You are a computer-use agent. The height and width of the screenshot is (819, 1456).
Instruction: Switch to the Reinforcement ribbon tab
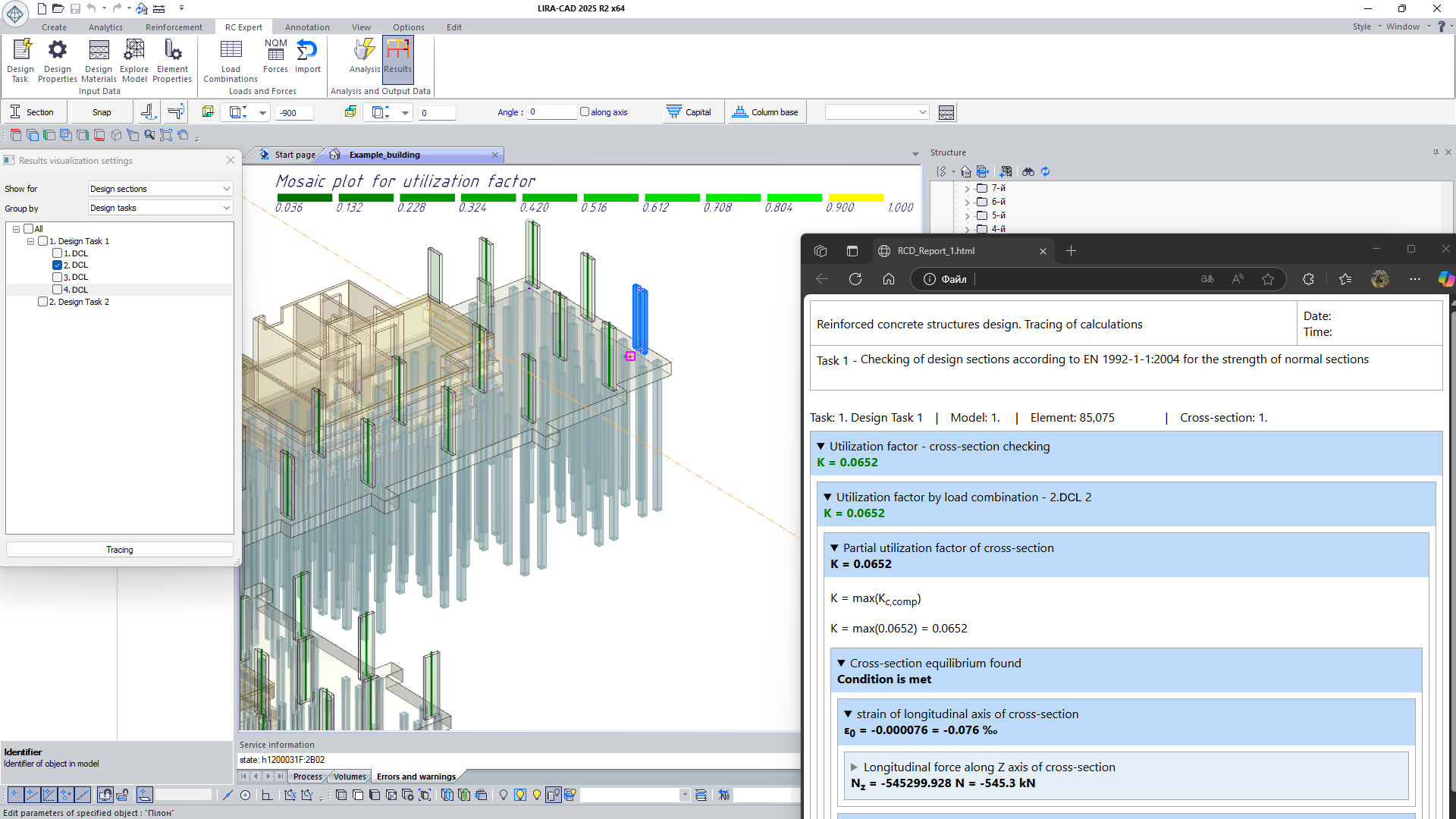pos(174,27)
